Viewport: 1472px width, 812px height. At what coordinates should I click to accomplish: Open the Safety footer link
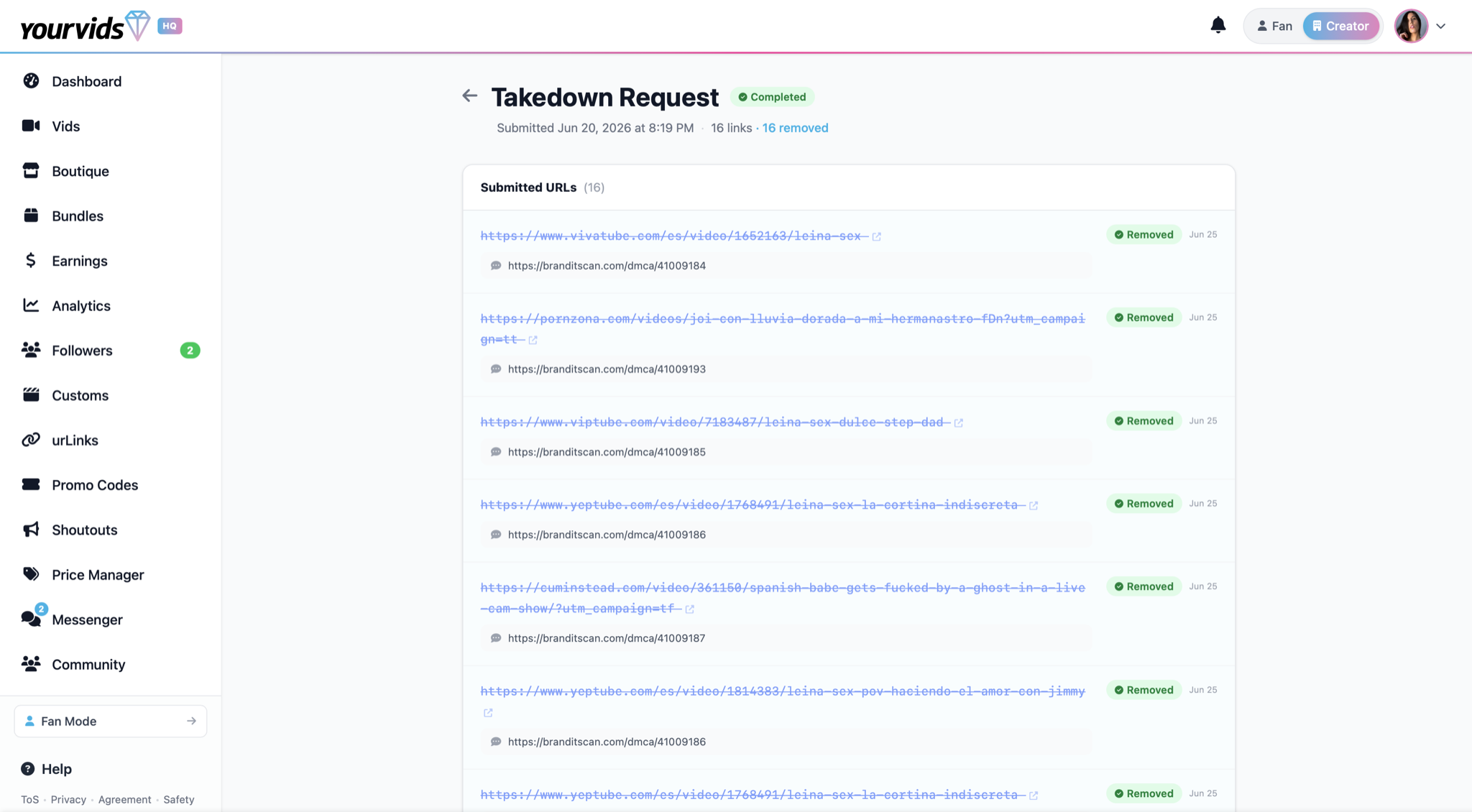point(178,800)
